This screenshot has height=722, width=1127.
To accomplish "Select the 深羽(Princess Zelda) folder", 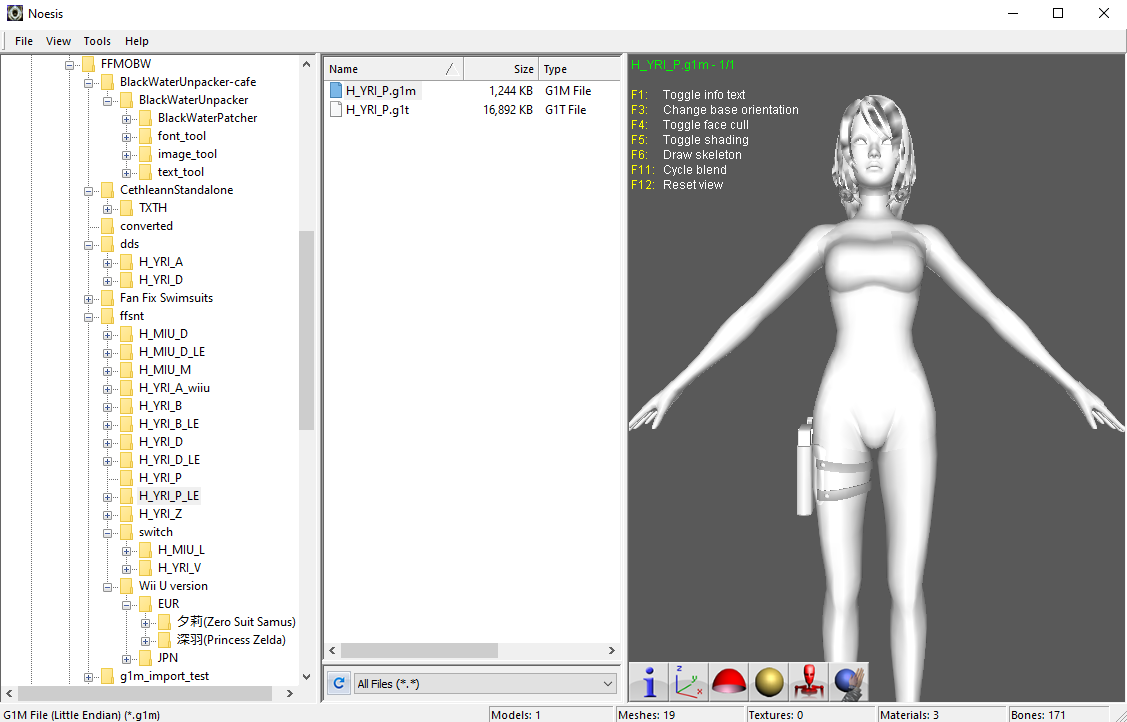I will 231,639.
